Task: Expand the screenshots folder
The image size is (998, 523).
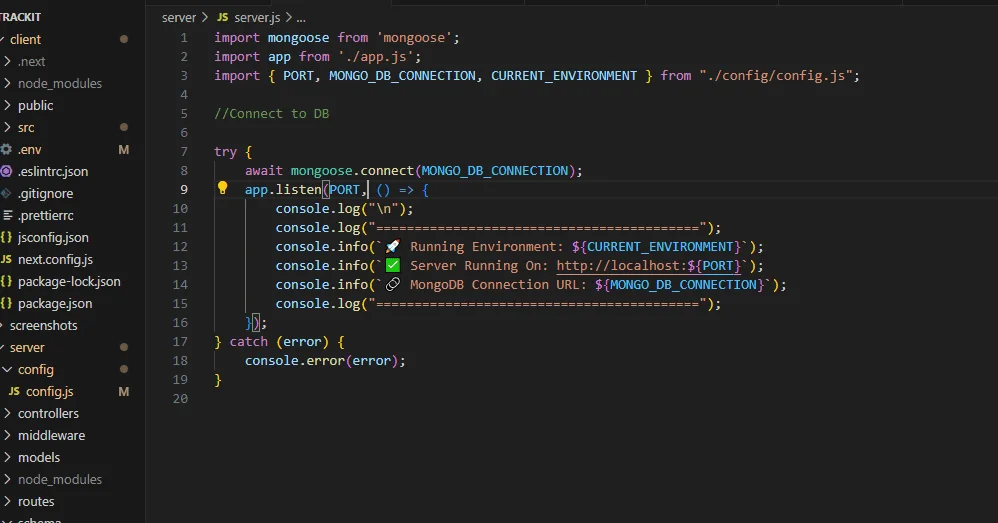Action: pyautogui.click(x=43, y=325)
